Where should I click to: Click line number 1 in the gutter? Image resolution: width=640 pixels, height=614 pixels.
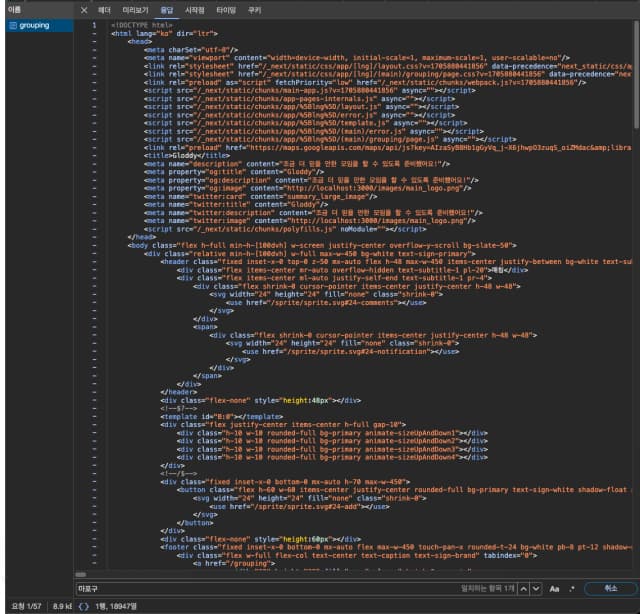tap(94, 25)
